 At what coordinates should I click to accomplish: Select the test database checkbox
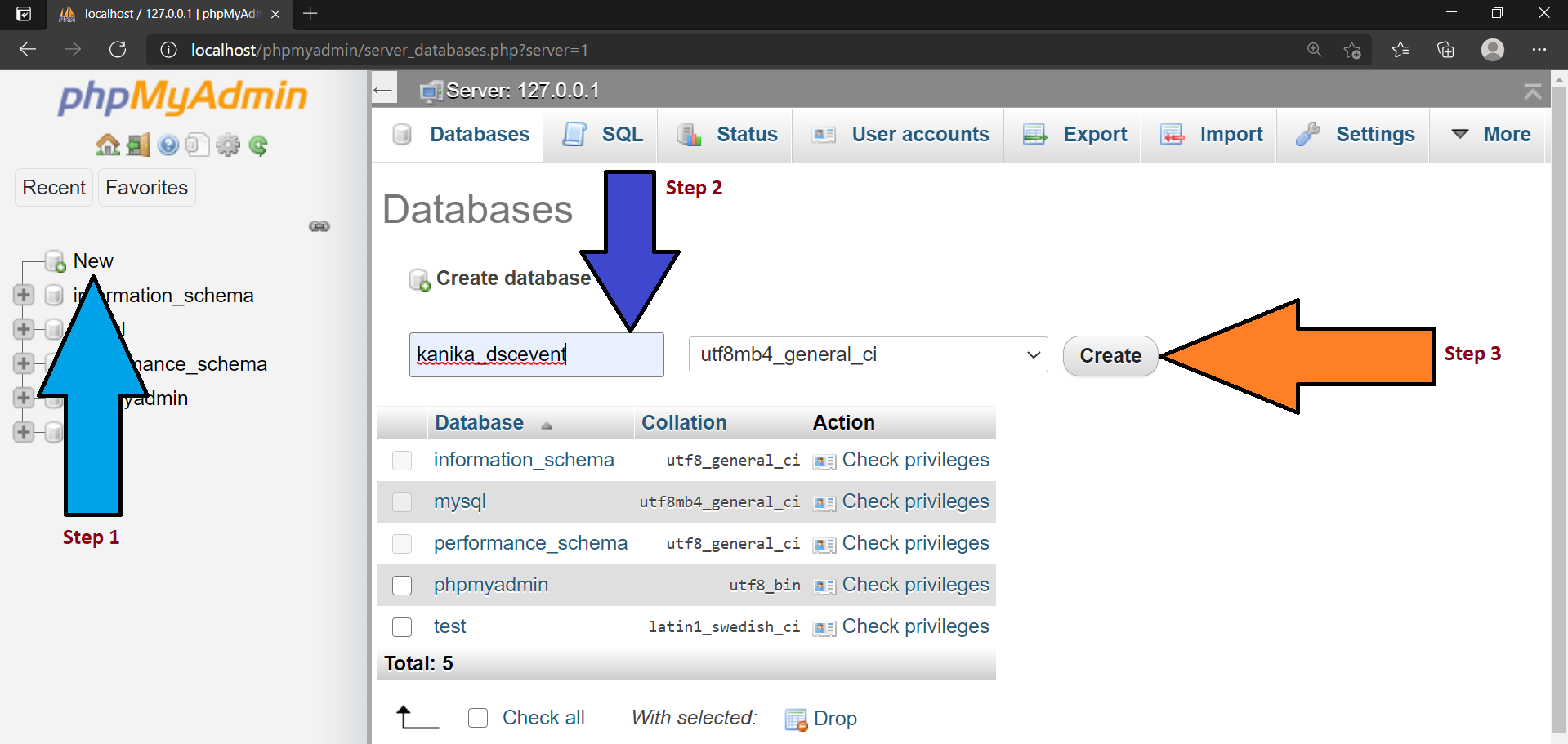402,627
